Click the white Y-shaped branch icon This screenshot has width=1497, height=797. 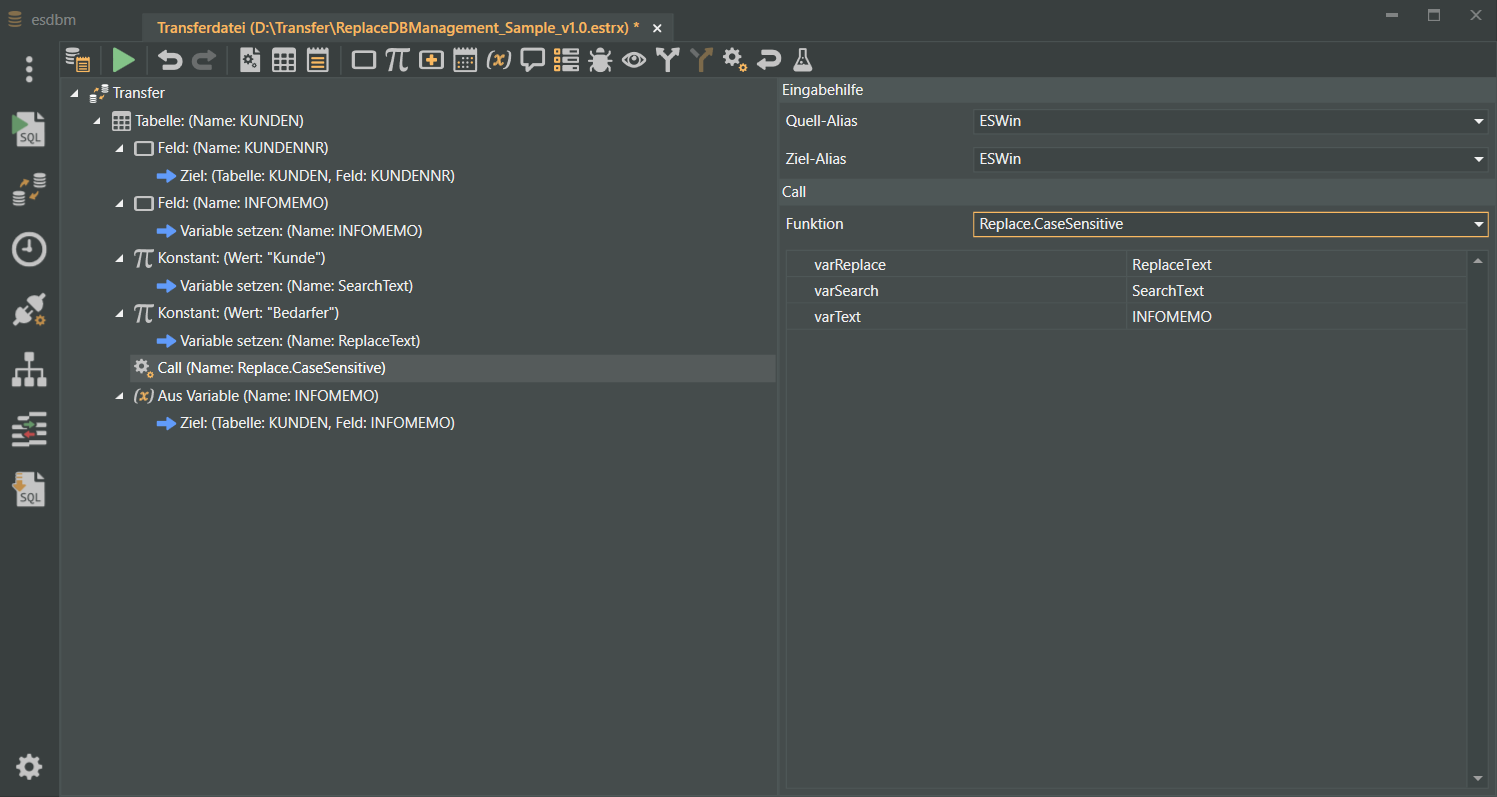point(667,60)
